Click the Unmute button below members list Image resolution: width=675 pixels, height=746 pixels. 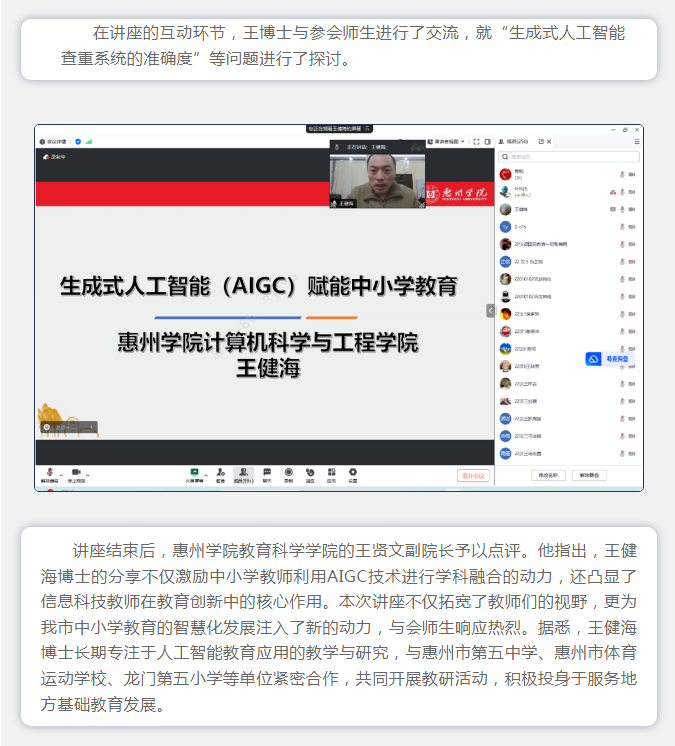point(591,475)
